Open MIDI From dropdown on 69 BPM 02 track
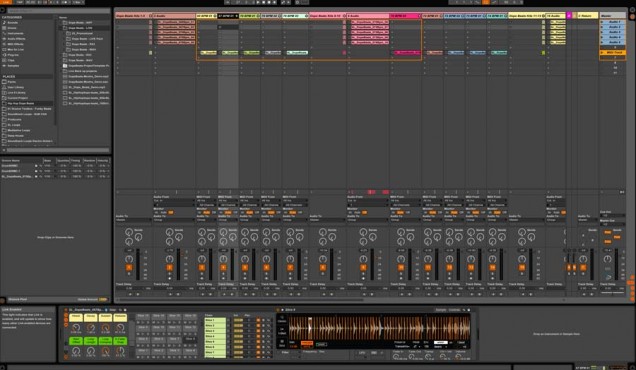The height and width of the screenshot is (370, 636). pyautogui.click(x=271, y=200)
